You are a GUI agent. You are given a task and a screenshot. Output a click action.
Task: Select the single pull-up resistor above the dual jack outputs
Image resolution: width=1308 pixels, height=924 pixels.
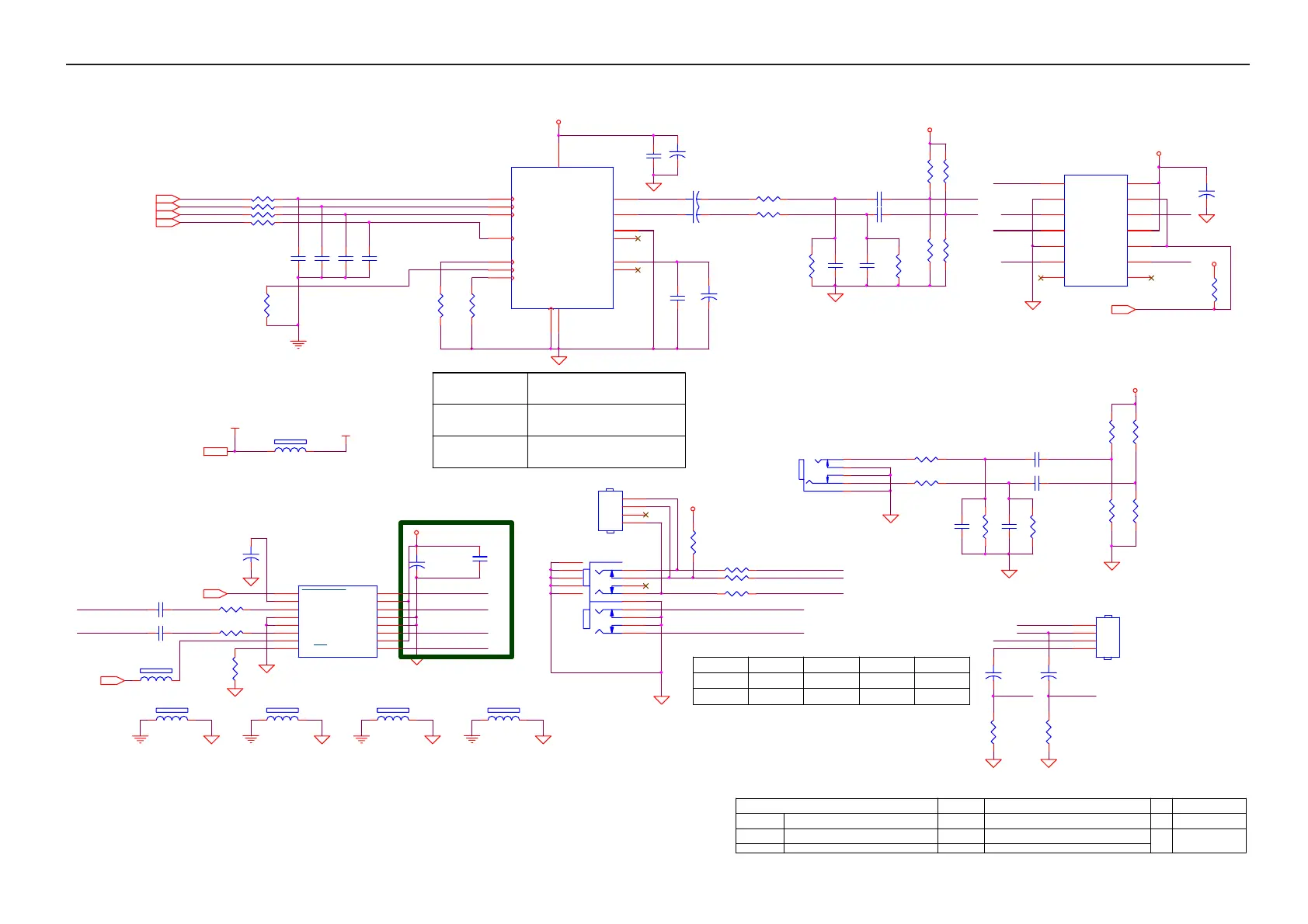click(x=693, y=541)
